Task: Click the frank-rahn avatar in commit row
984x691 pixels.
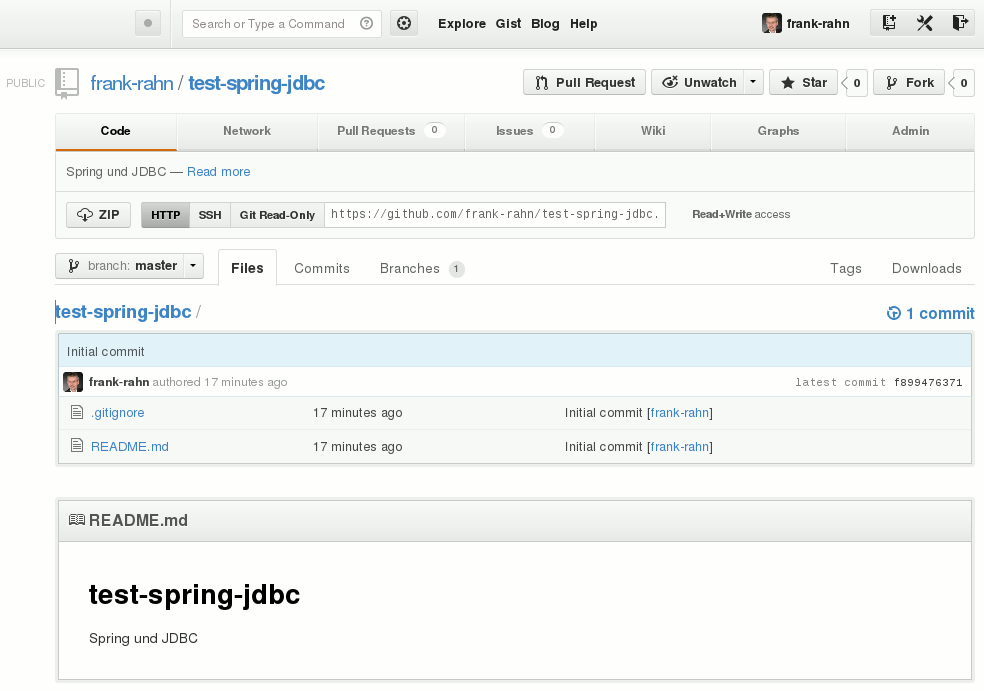Action: point(73,382)
